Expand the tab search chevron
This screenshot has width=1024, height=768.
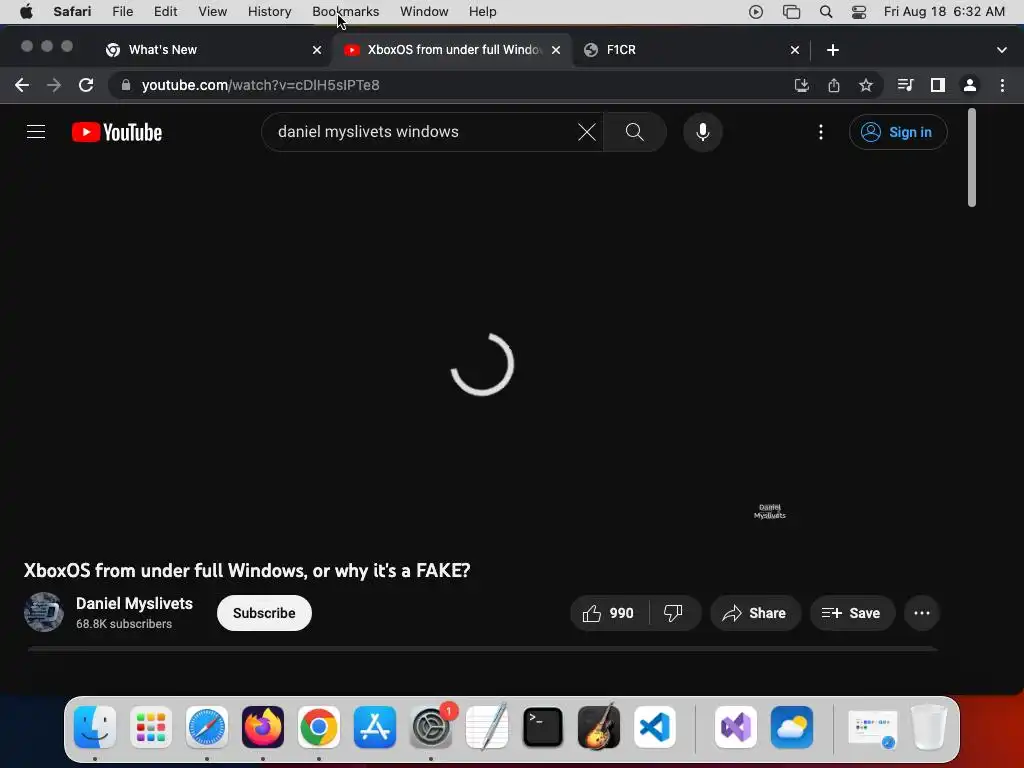point(1002,50)
